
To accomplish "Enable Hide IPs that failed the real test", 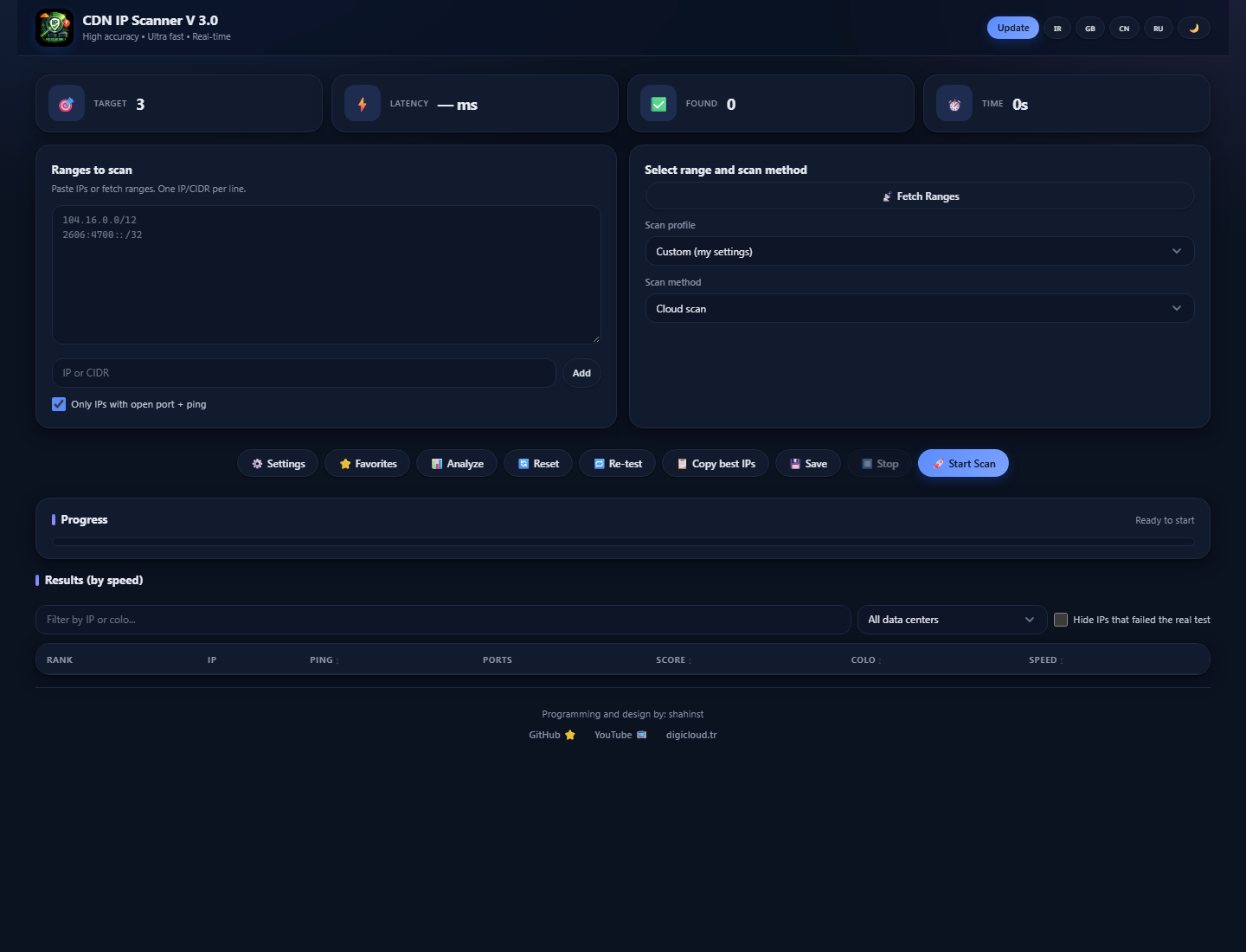I will [x=1061, y=620].
